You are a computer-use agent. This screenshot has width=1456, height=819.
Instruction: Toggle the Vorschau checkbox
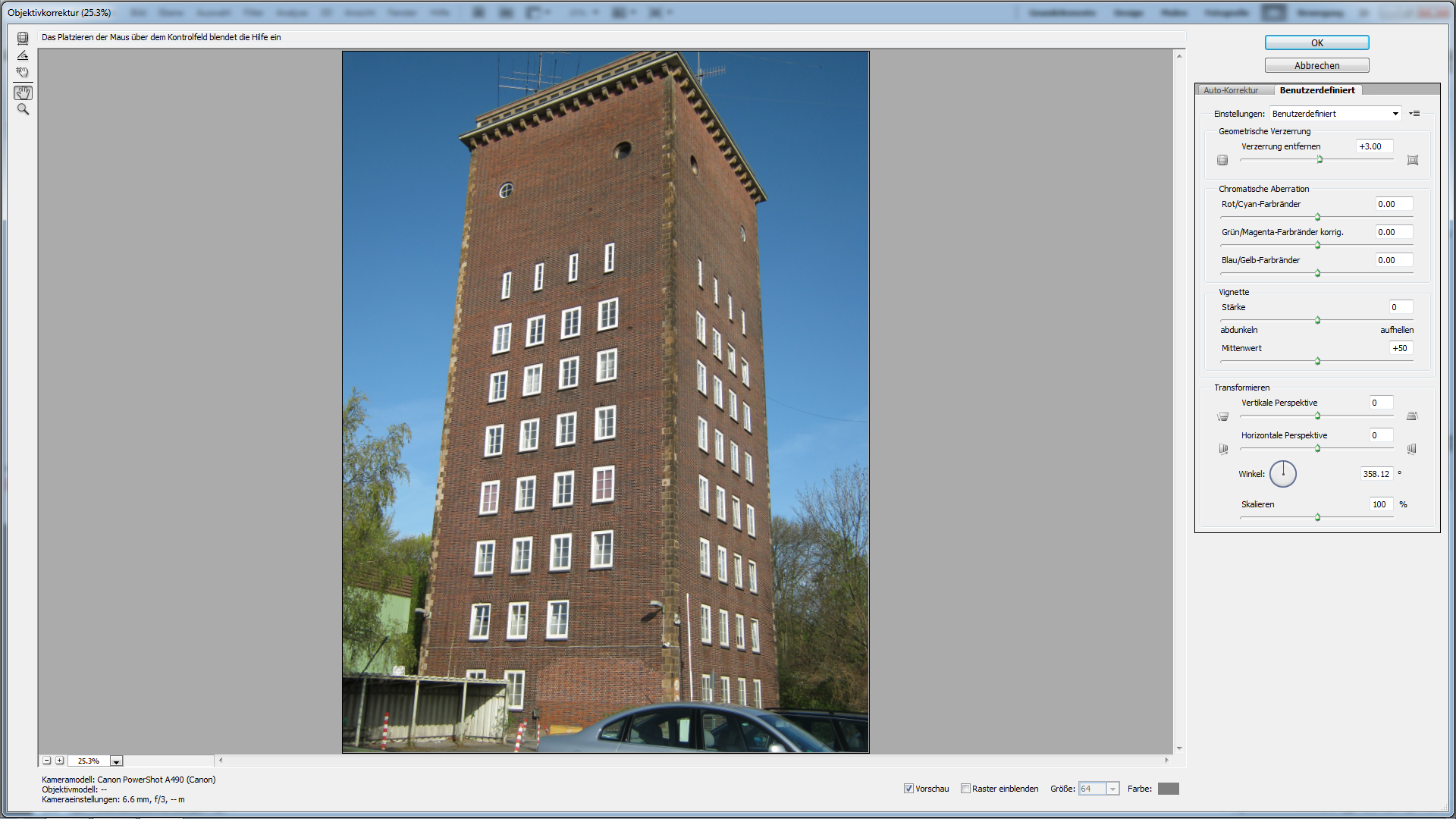point(908,789)
